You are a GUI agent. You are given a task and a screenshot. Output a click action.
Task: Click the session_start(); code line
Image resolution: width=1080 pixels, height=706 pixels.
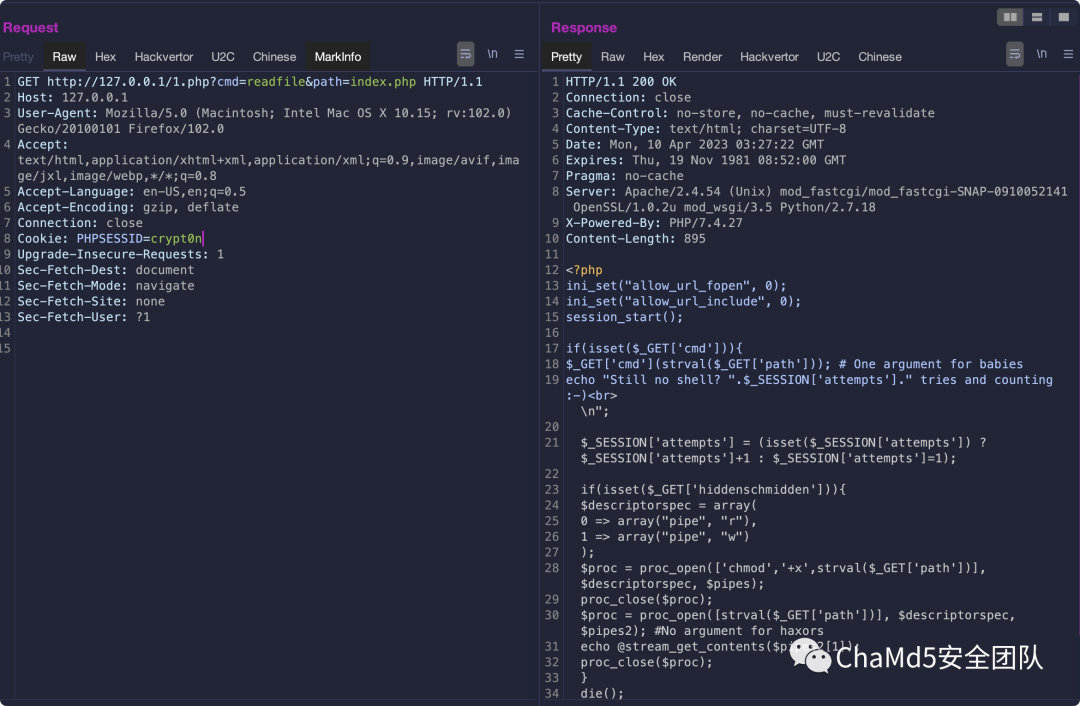click(x=624, y=318)
